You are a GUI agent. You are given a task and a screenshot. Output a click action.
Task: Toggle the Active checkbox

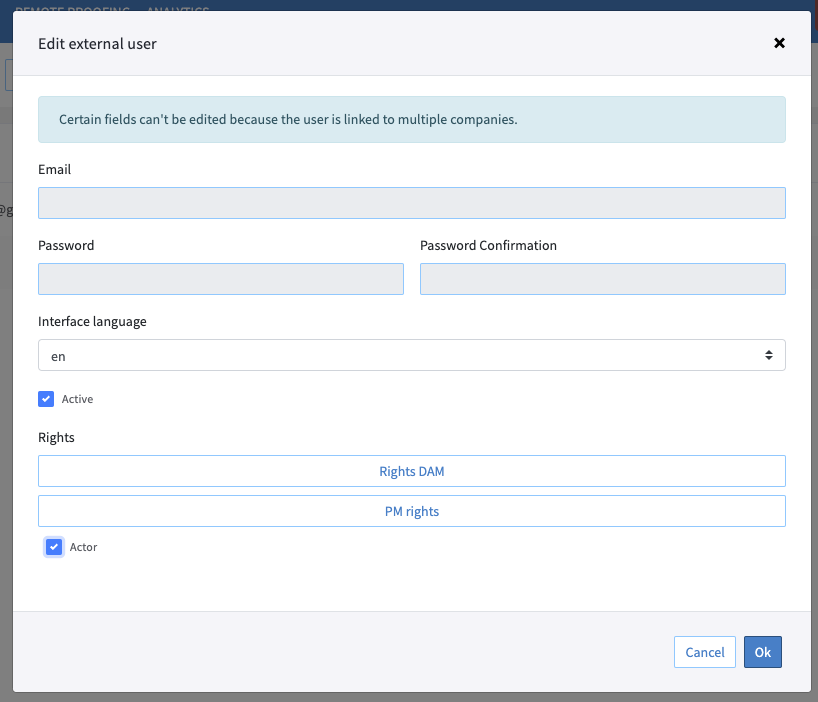[46, 399]
